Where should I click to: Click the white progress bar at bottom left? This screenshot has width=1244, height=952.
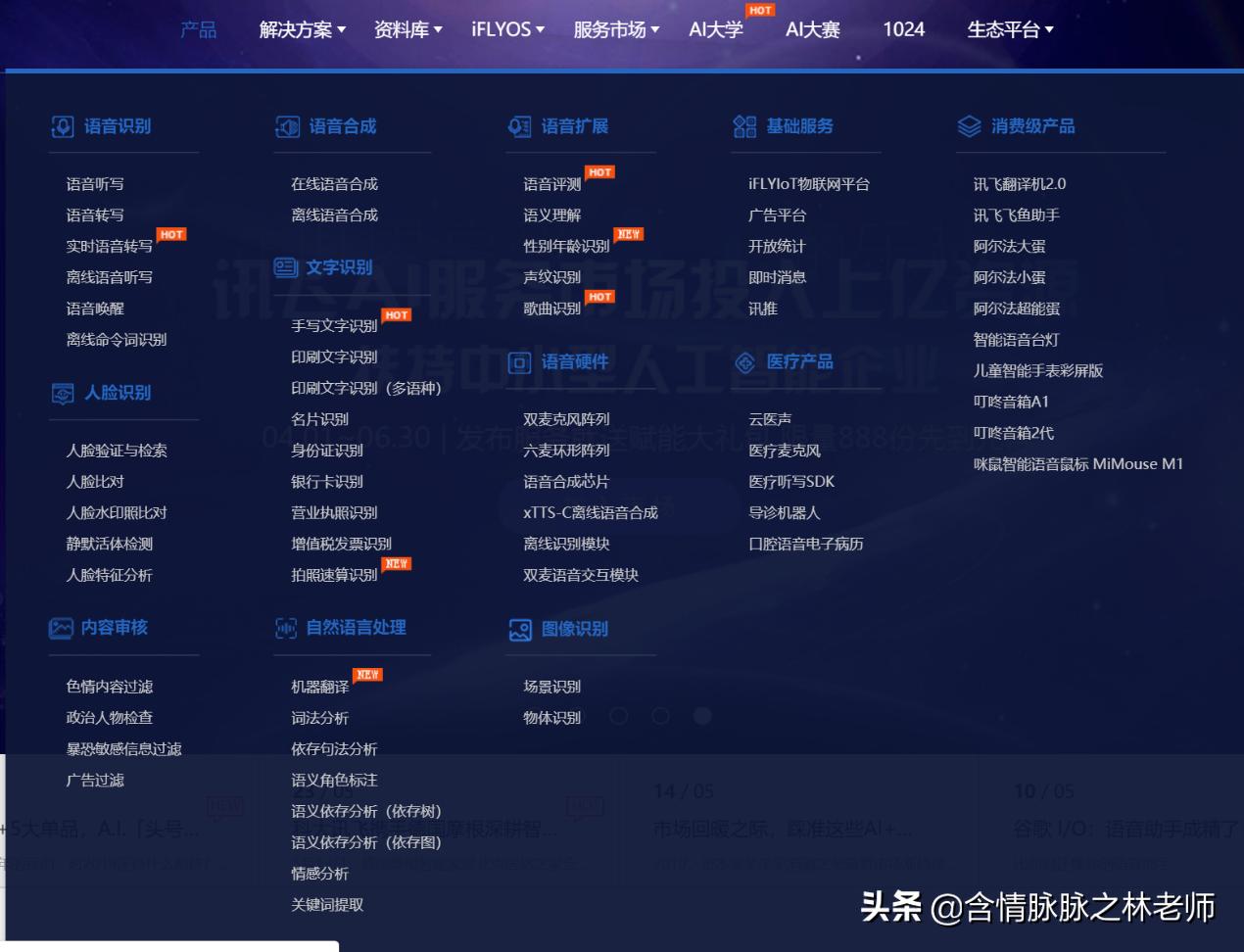(x=167, y=945)
